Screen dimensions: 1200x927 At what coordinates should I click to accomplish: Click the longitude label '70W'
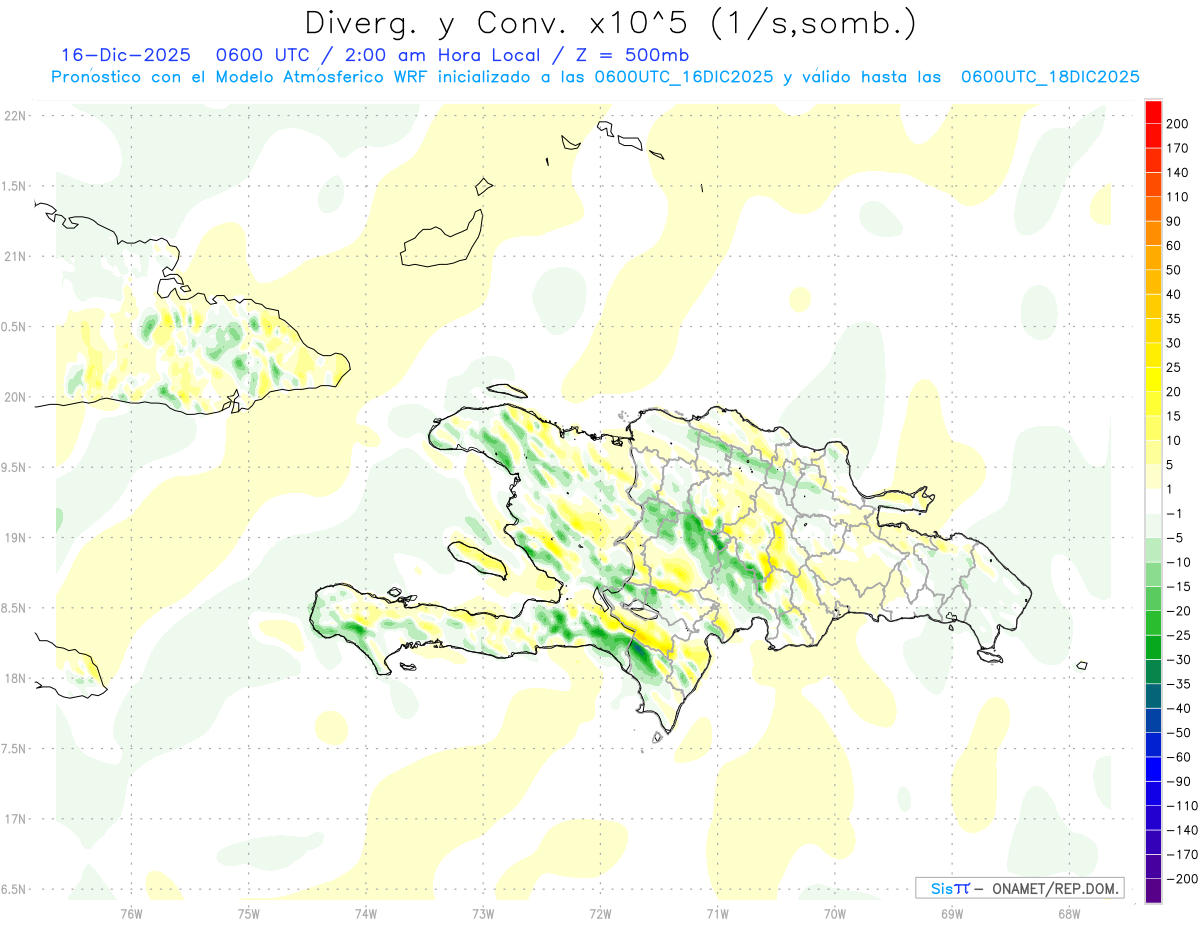pos(834,914)
